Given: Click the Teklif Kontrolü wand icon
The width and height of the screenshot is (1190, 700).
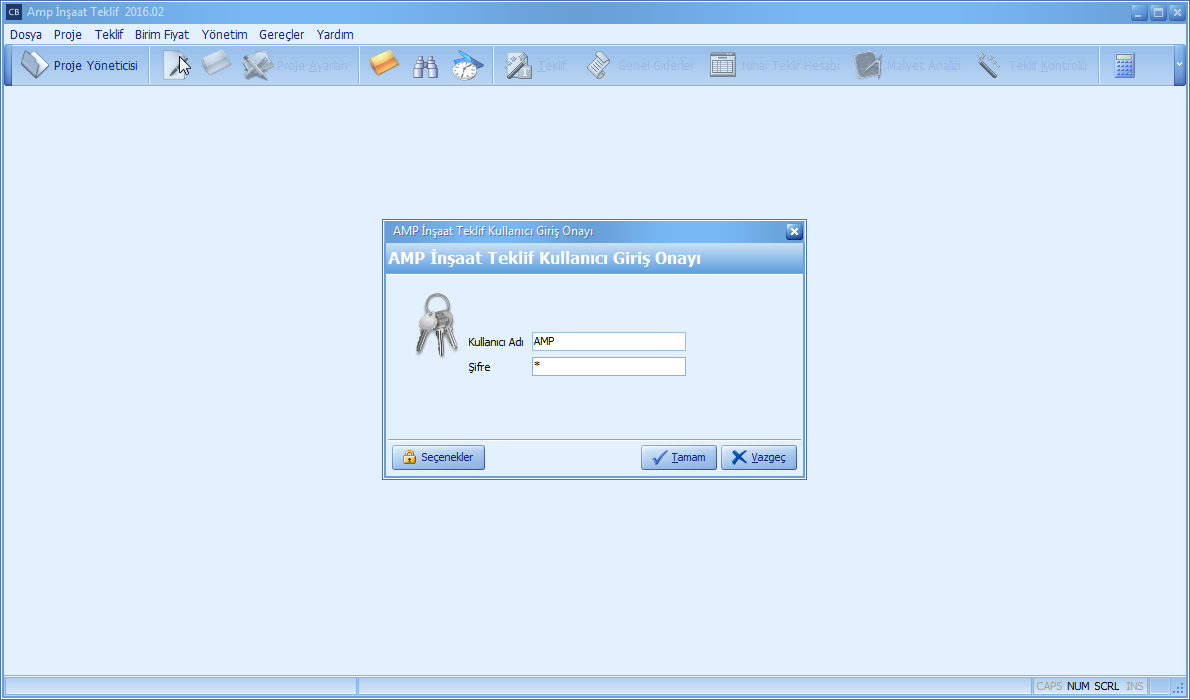Looking at the screenshot, I should click(989, 66).
